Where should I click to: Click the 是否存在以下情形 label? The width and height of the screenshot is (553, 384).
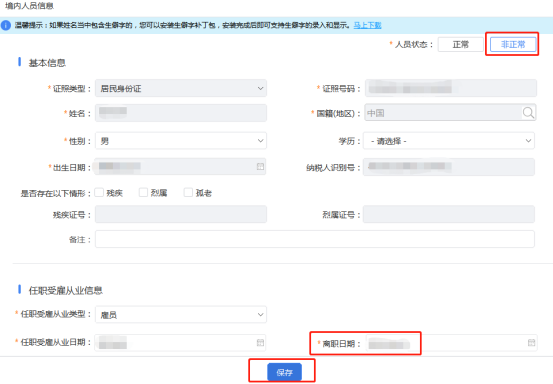click(x=56, y=193)
